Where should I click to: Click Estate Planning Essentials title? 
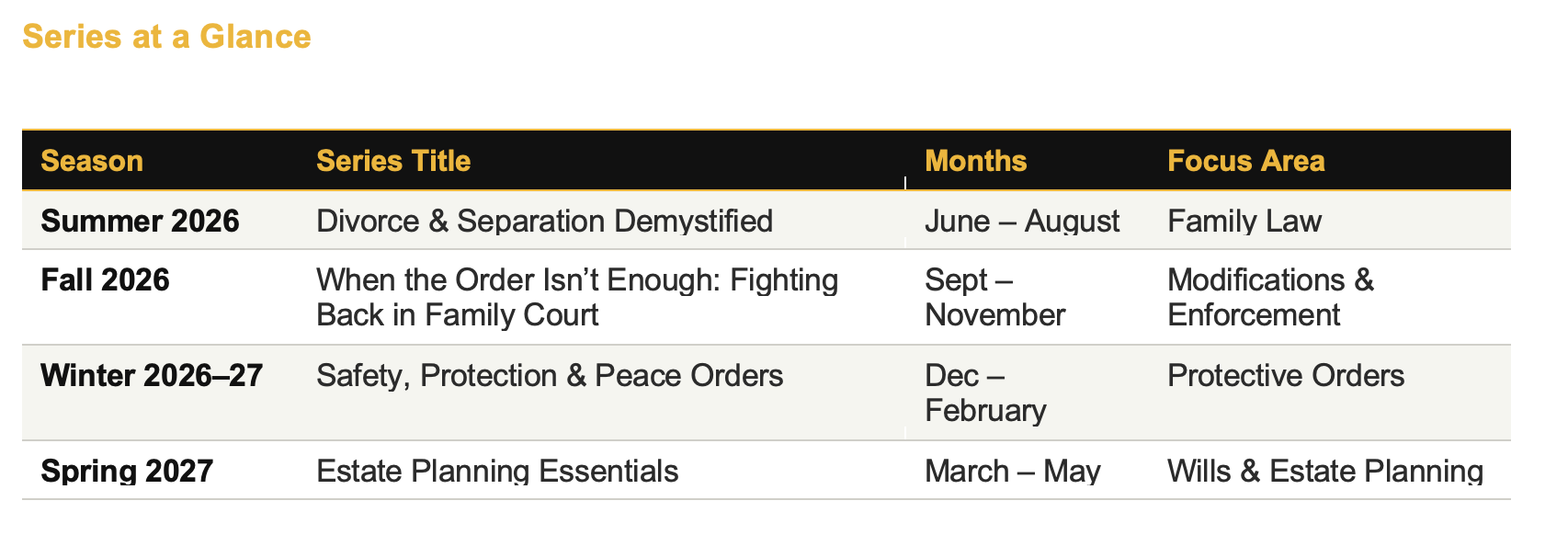497,471
